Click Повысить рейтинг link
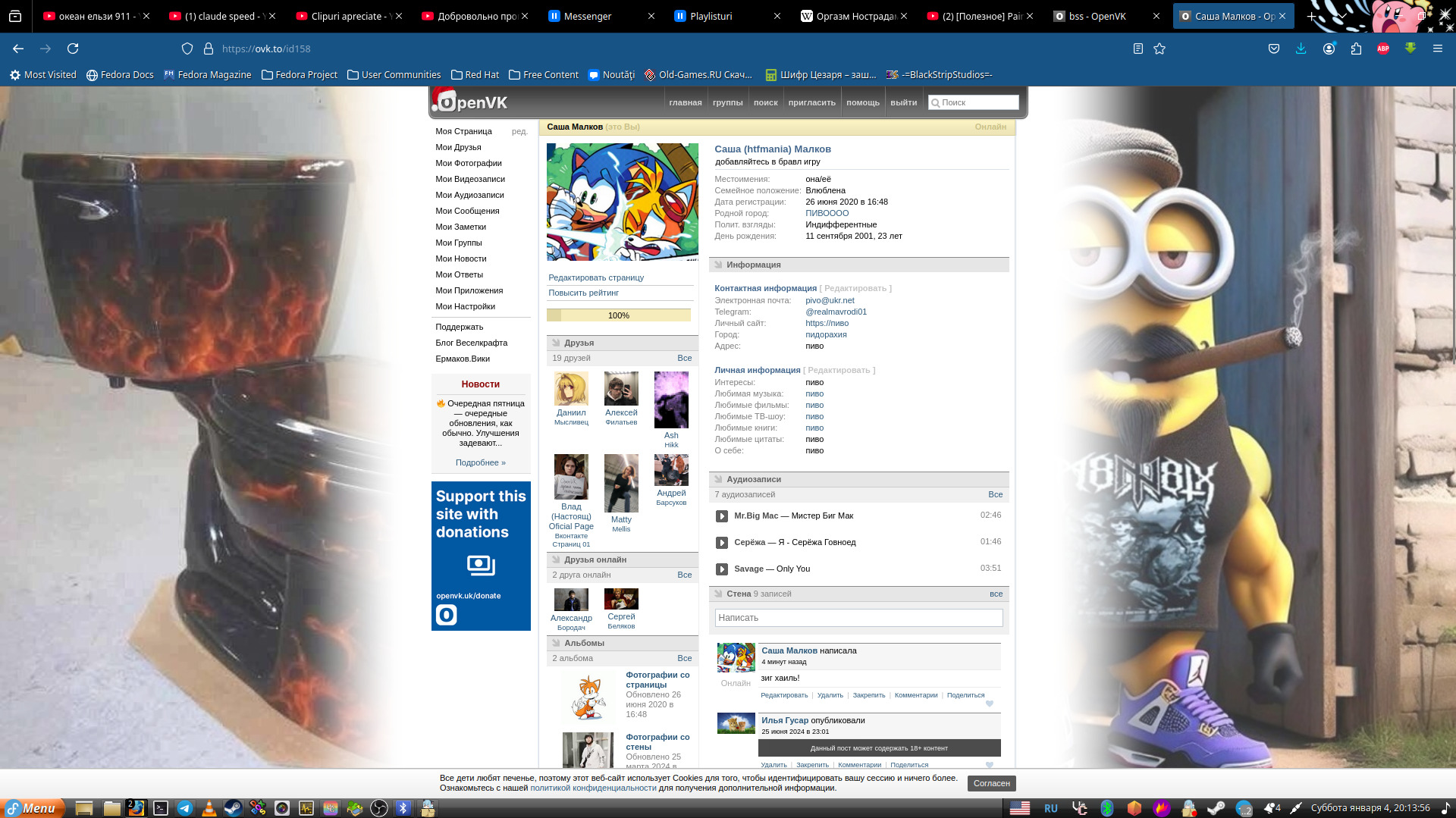 [583, 293]
